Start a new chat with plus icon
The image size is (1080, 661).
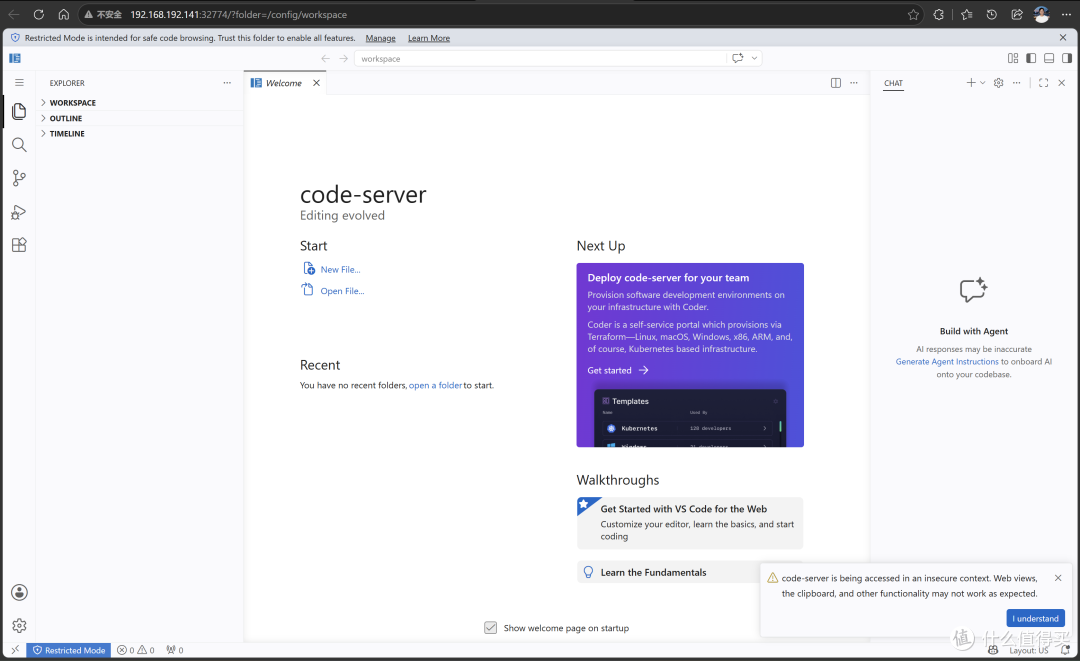tap(970, 83)
